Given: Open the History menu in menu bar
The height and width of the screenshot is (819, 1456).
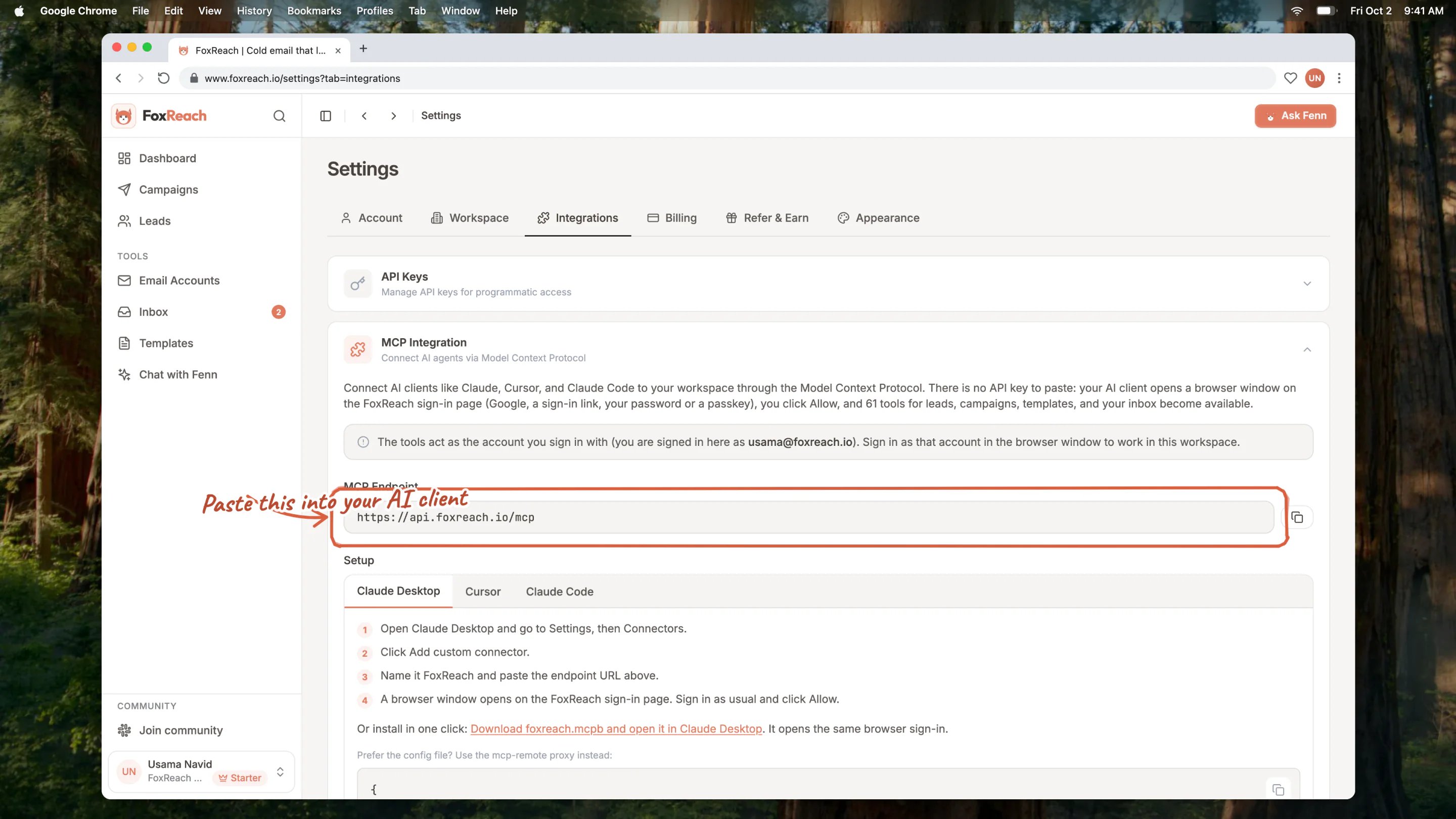Looking at the screenshot, I should point(254,11).
